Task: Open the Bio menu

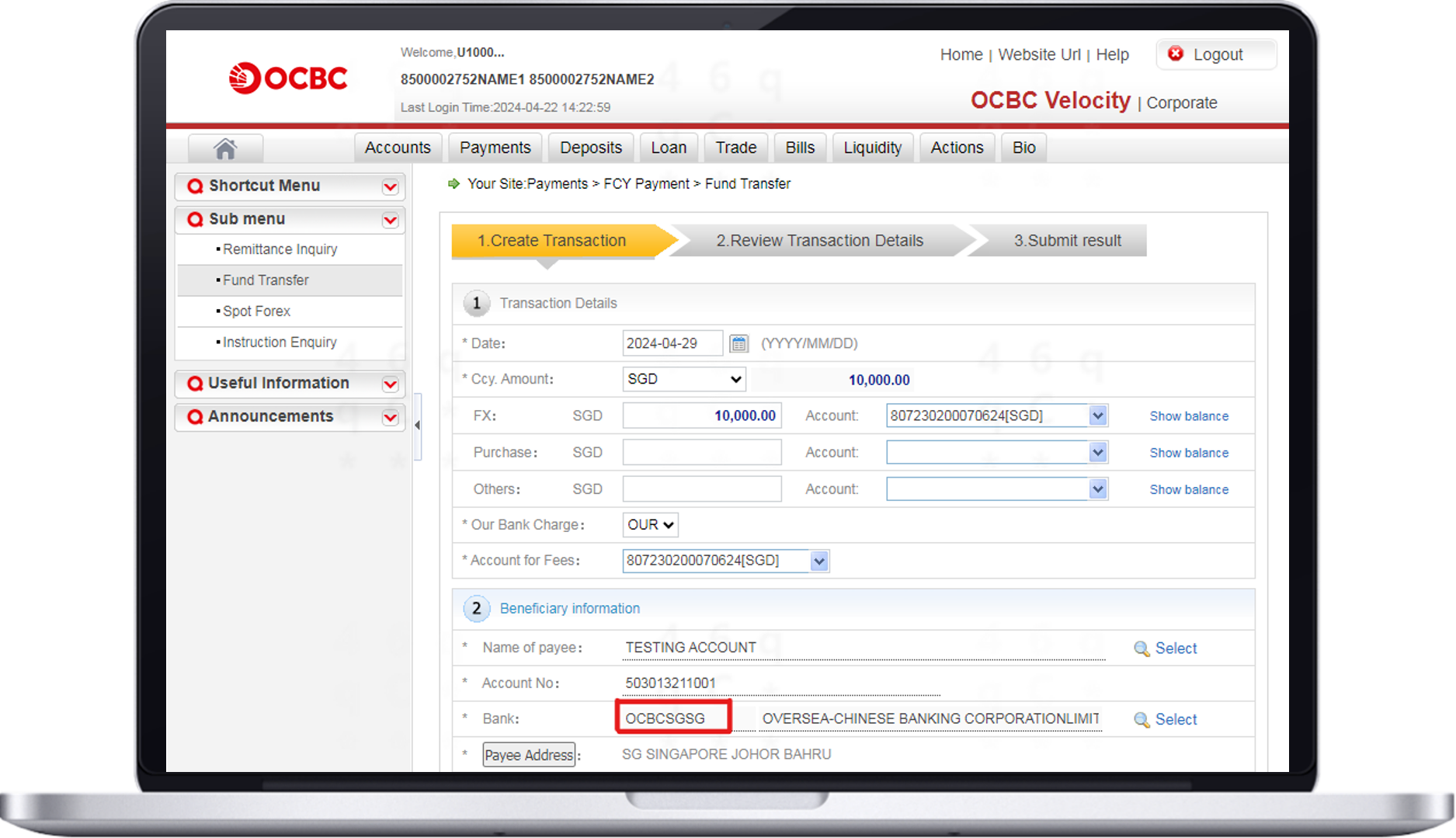Action: click(x=1023, y=148)
